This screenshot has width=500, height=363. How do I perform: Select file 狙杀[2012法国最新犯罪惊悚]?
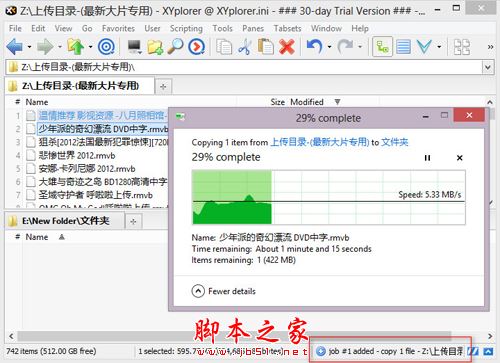(103, 142)
